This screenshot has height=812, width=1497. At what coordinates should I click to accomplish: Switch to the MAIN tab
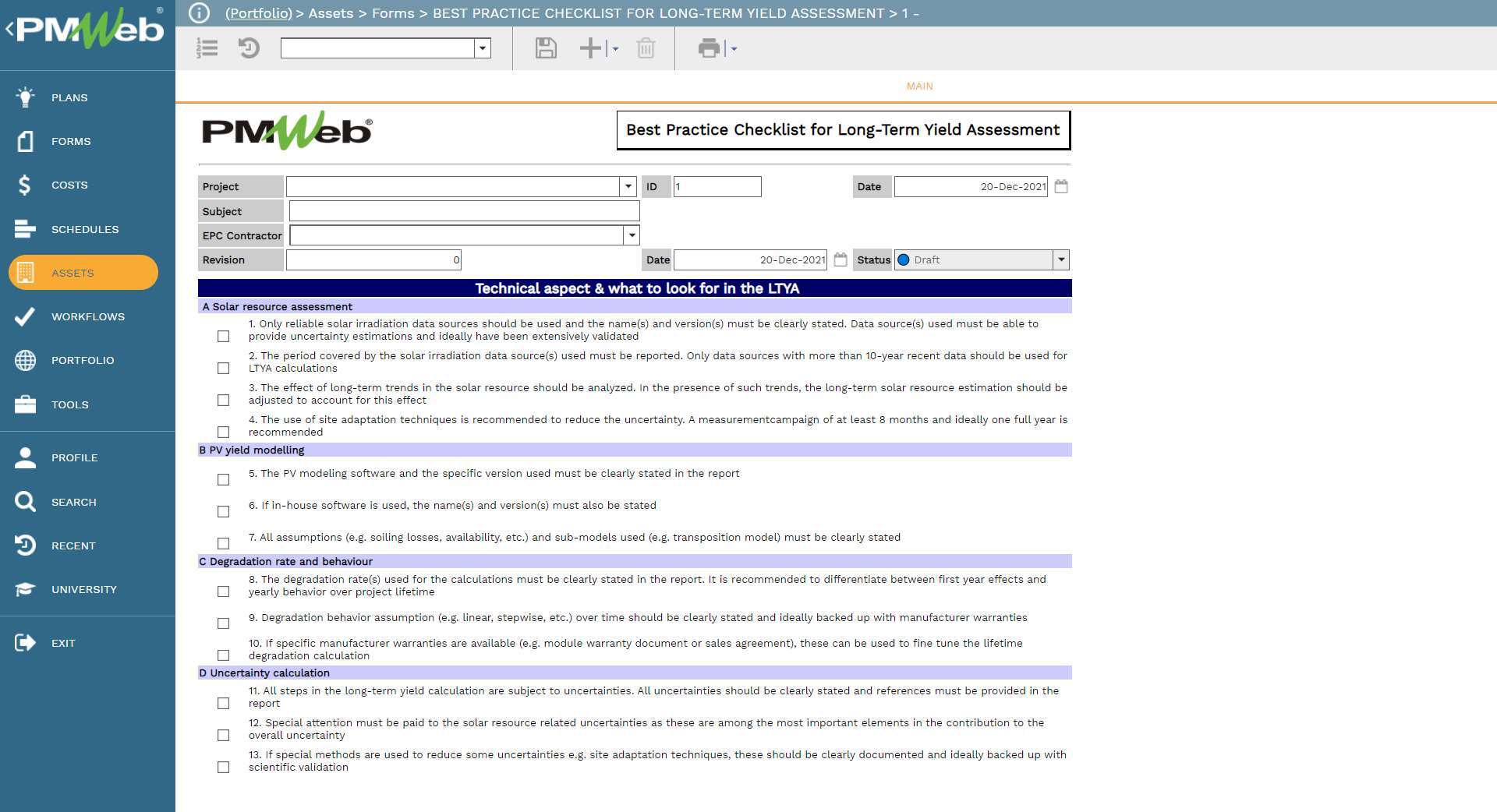coord(919,86)
